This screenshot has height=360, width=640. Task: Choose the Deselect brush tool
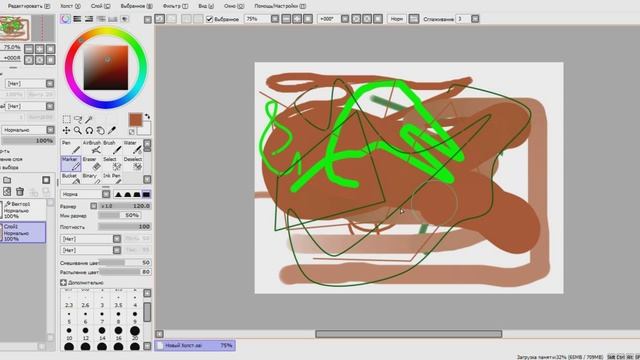pyautogui.click(x=132, y=164)
